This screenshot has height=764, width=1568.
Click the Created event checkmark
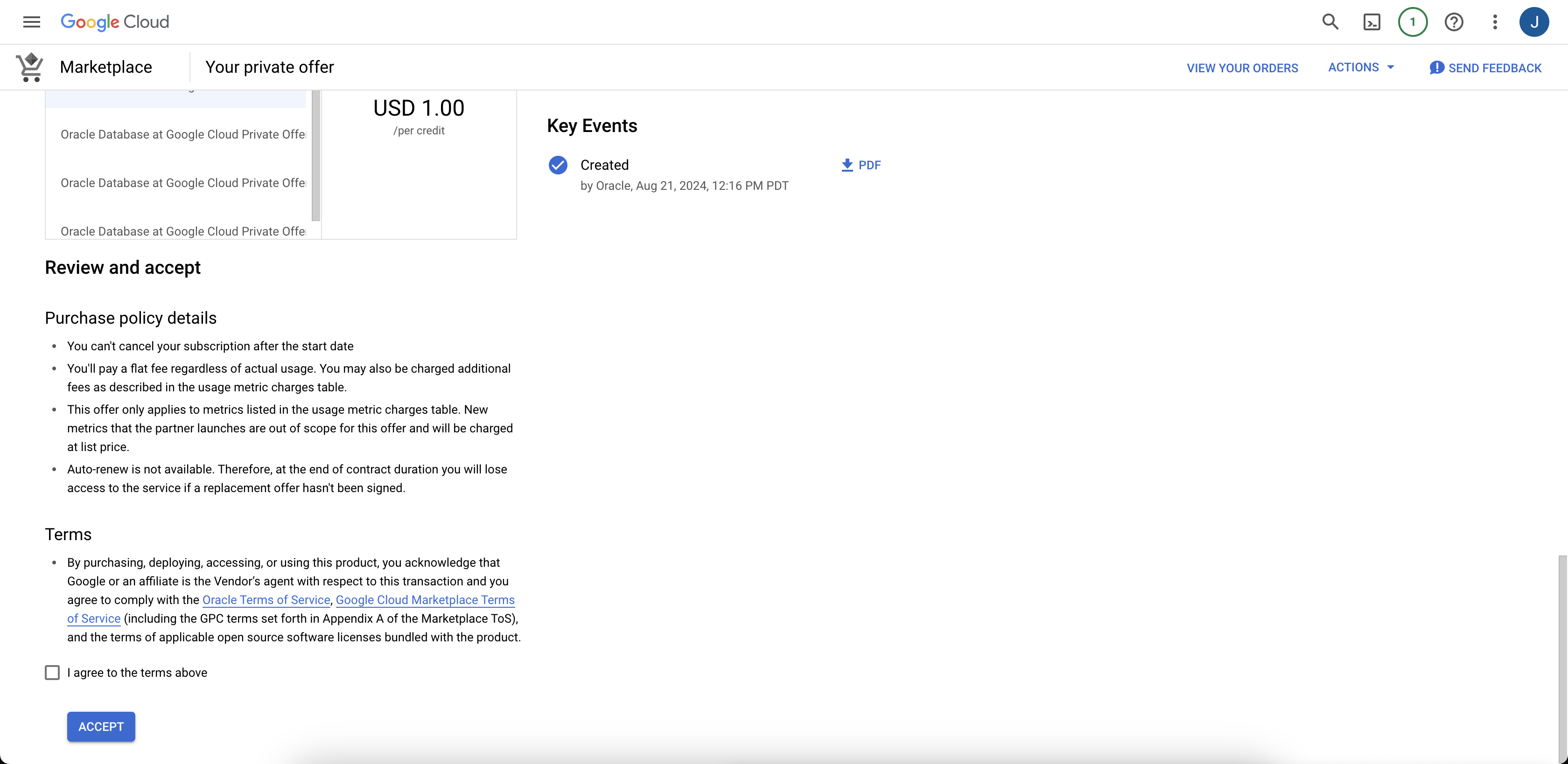558,165
